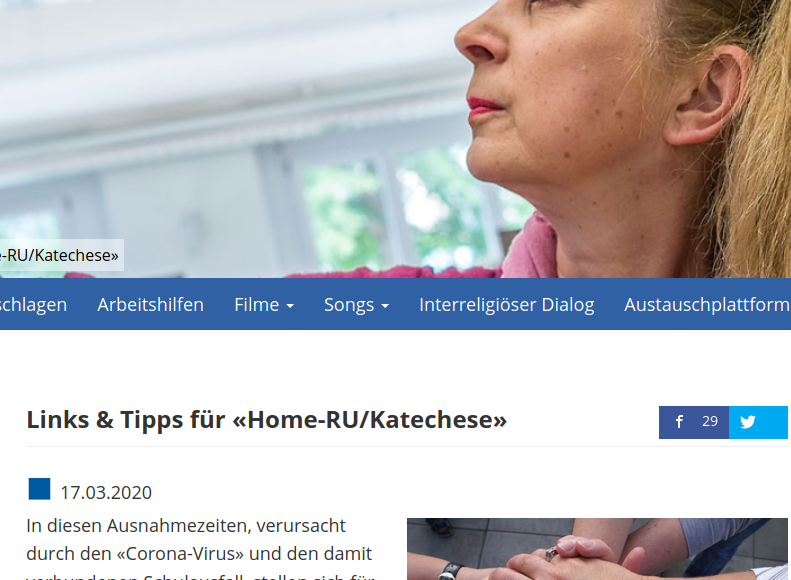Screen dimensions: 791x580
Task: Click the '-RU/Katechese»' hero image caption
Action: coord(60,255)
